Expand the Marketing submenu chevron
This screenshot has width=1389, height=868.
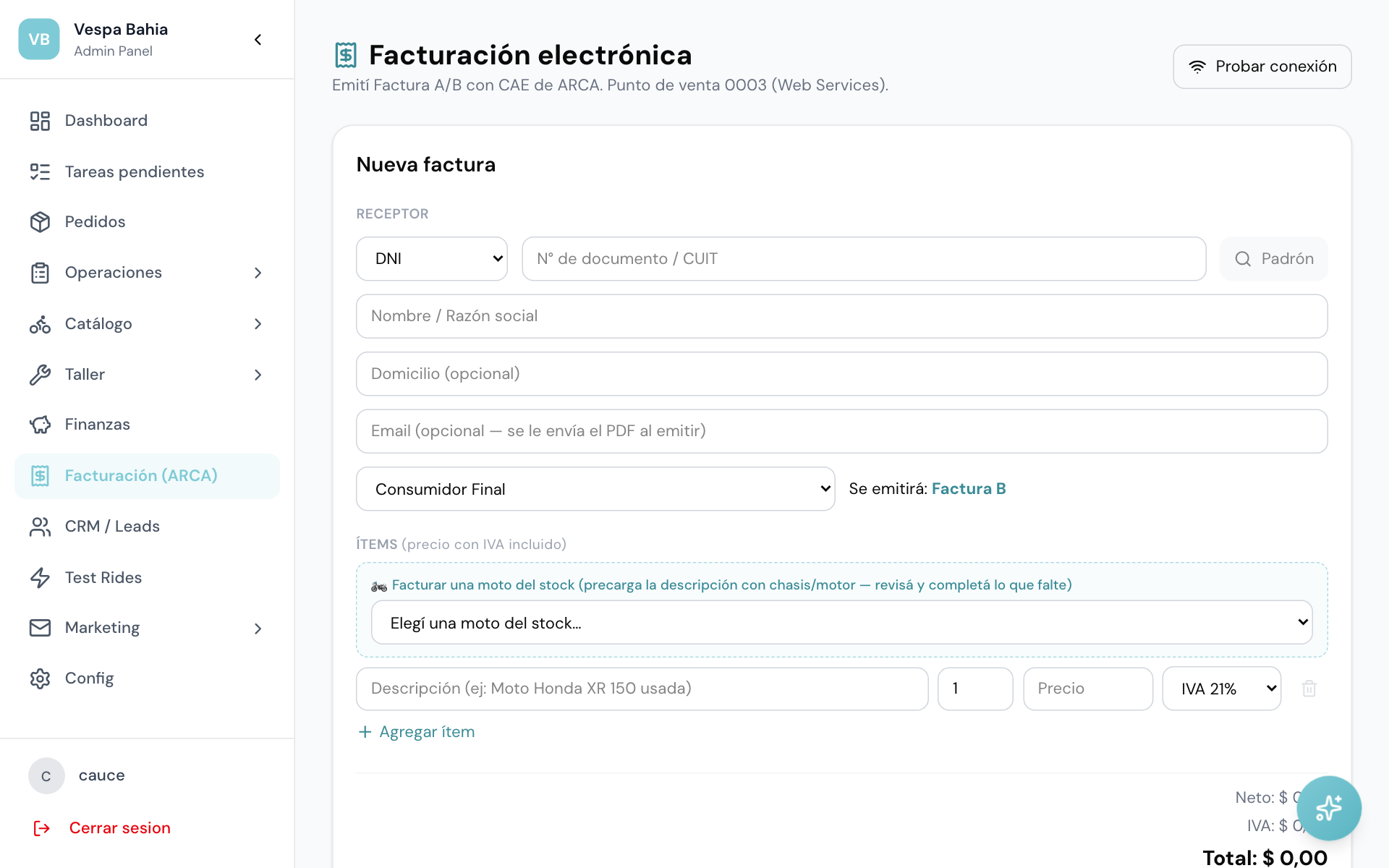pos(258,629)
